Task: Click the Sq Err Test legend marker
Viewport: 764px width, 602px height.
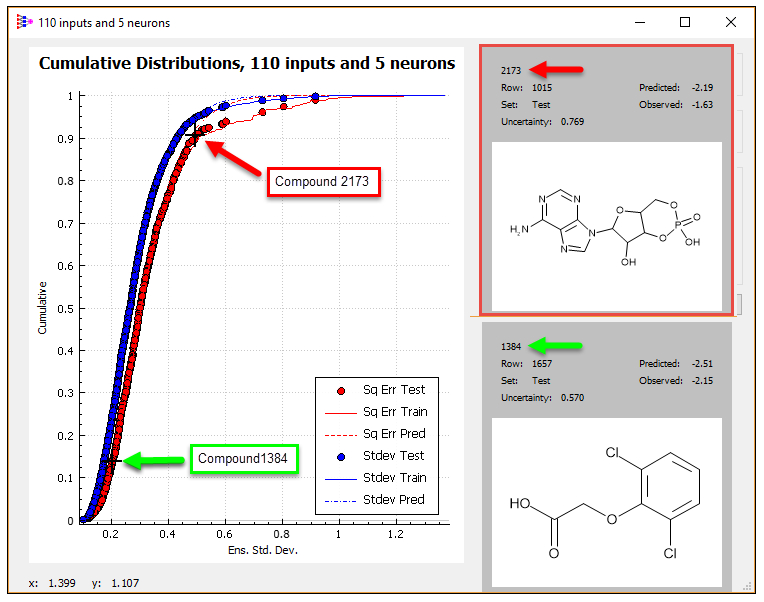Action: coord(341,391)
